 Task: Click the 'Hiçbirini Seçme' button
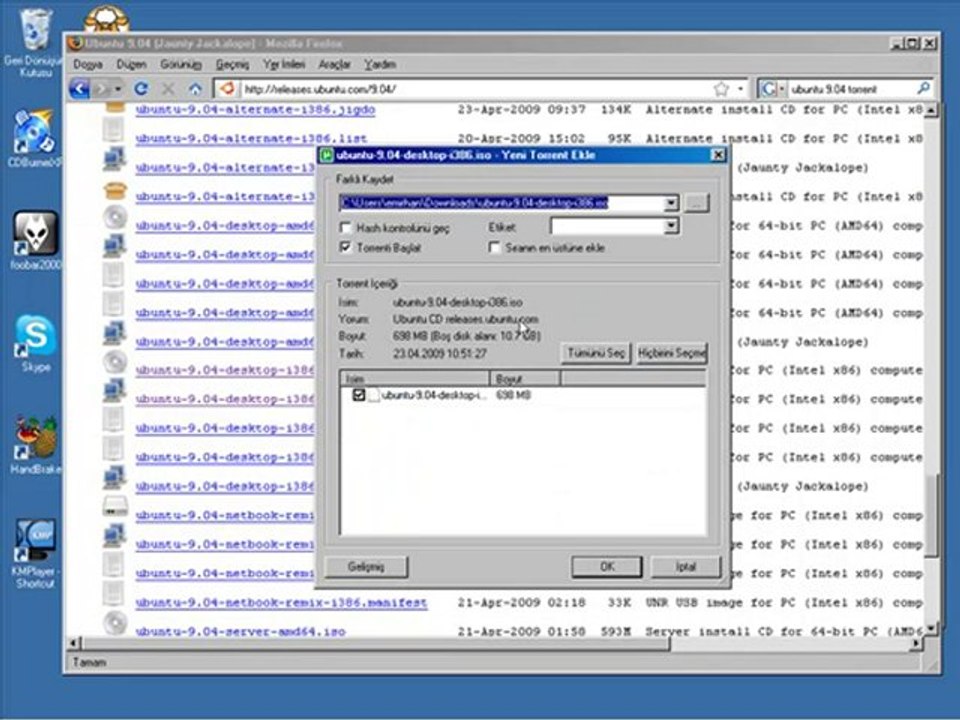[x=672, y=353]
